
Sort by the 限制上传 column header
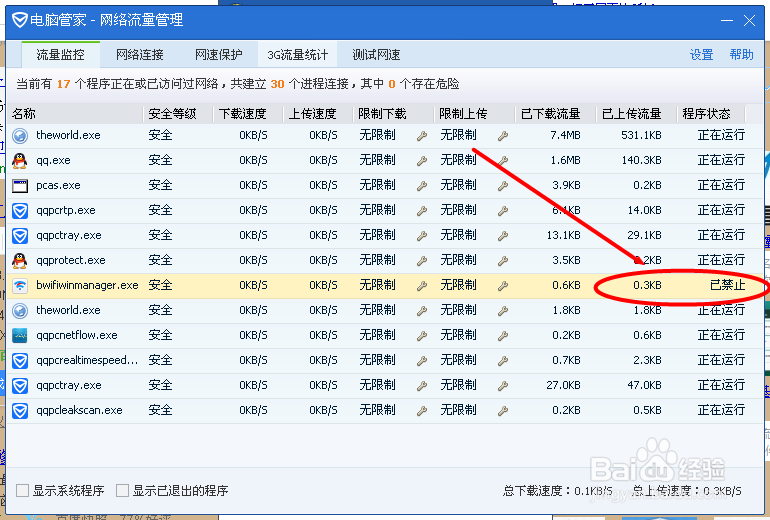474,114
